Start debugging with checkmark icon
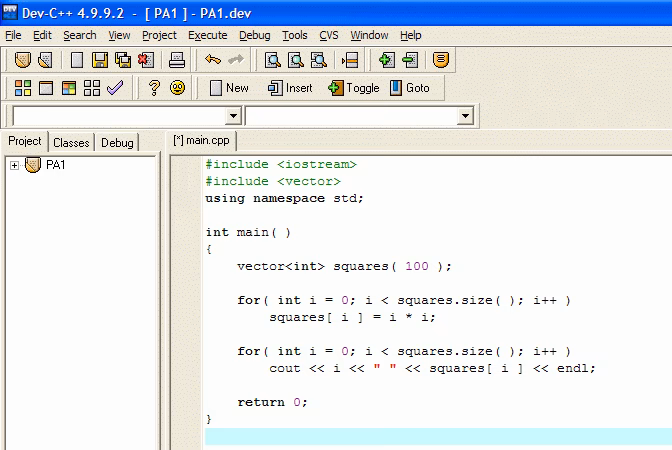 115,87
